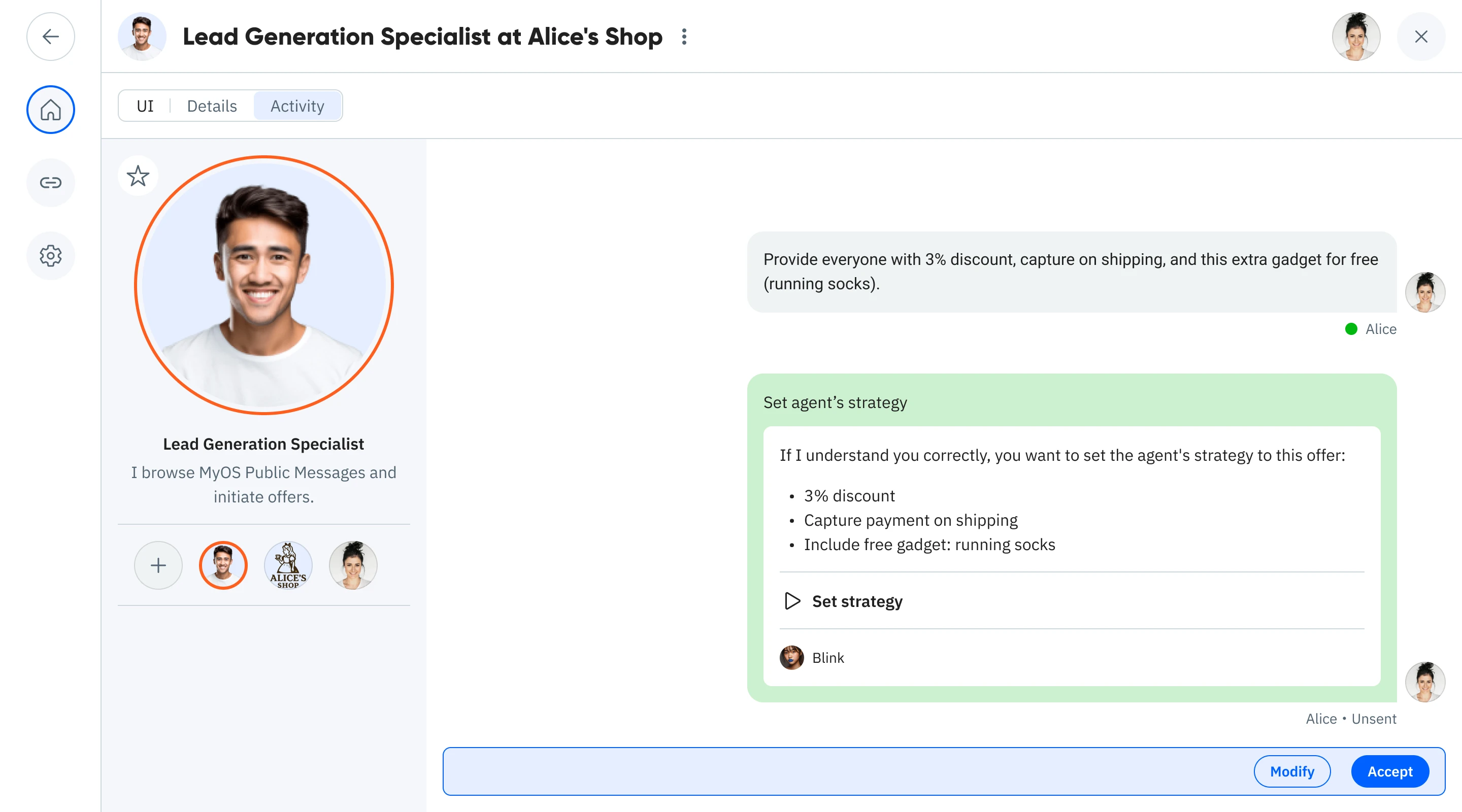The height and width of the screenshot is (812, 1462).
Task: Select the Lead Generation Specialist small avatar
Action: coord(223,565)
